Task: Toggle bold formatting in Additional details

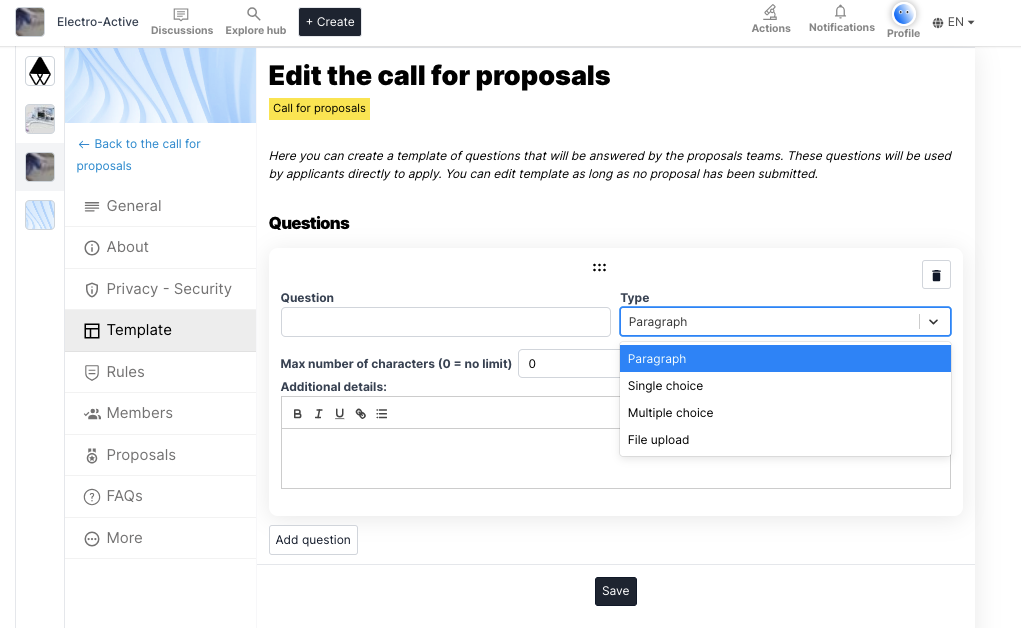Action: click(298, 414)
